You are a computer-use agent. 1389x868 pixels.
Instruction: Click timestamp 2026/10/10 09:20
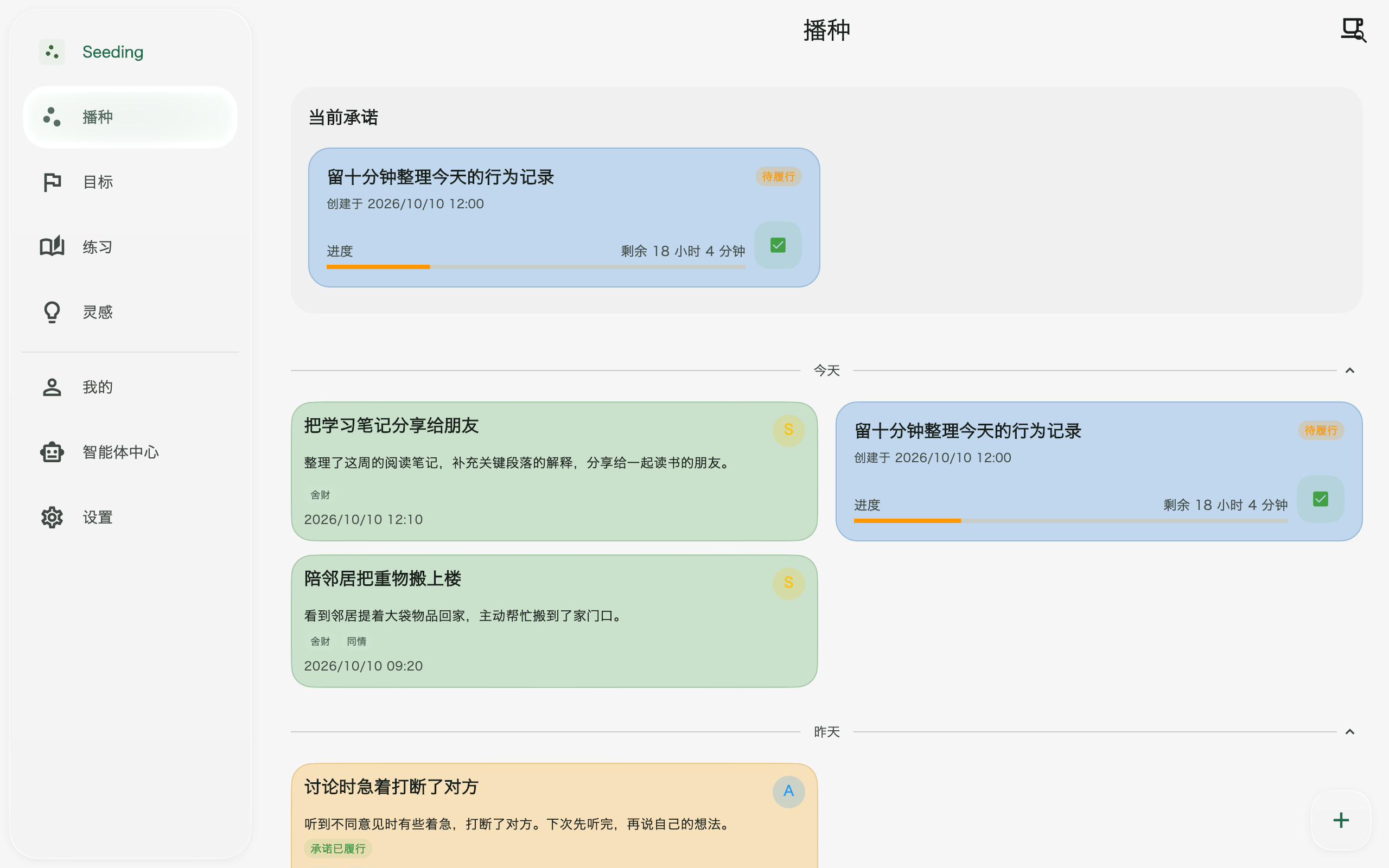[x=364, y=666]
